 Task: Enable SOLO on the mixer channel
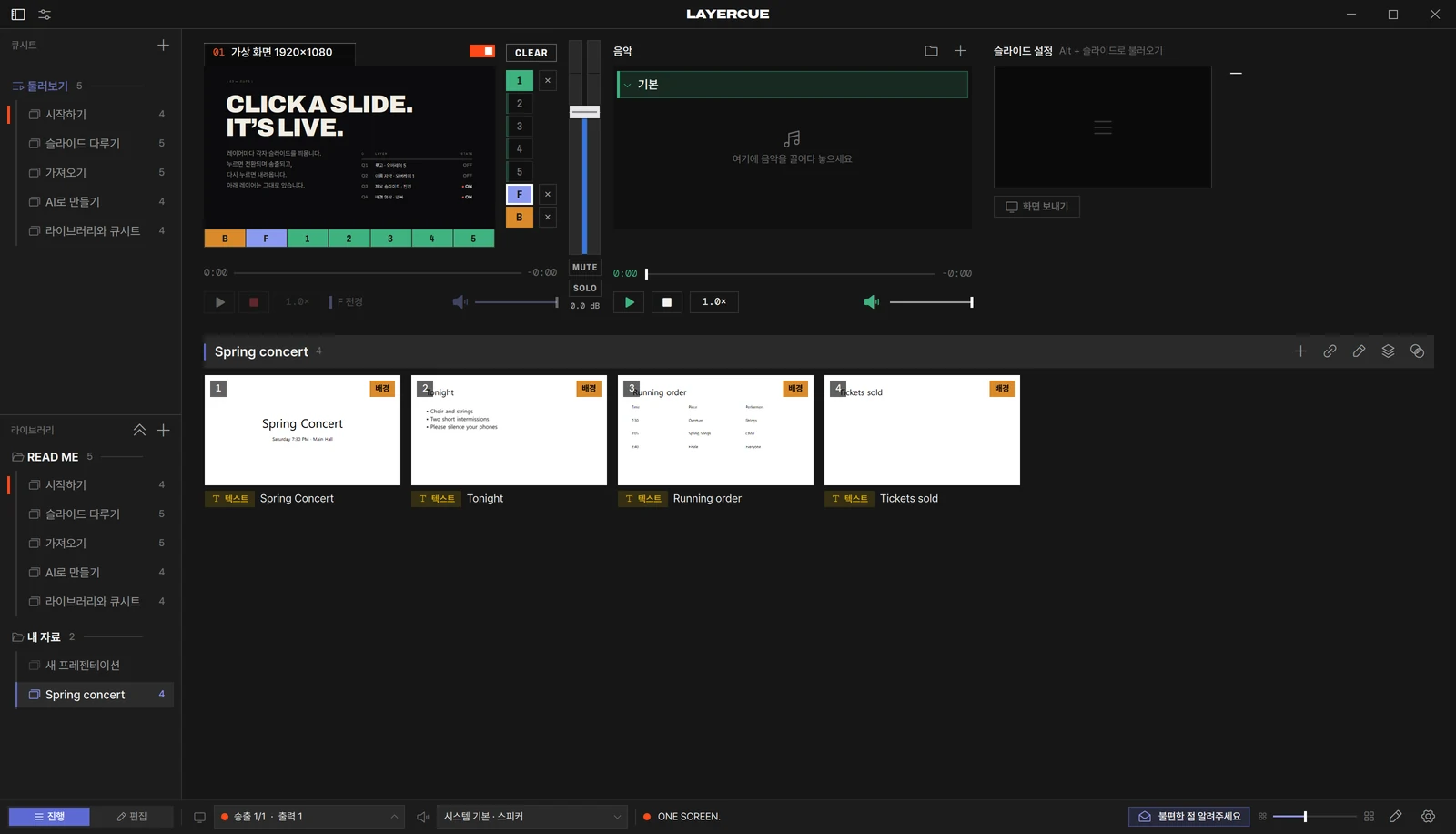[585, 288]
